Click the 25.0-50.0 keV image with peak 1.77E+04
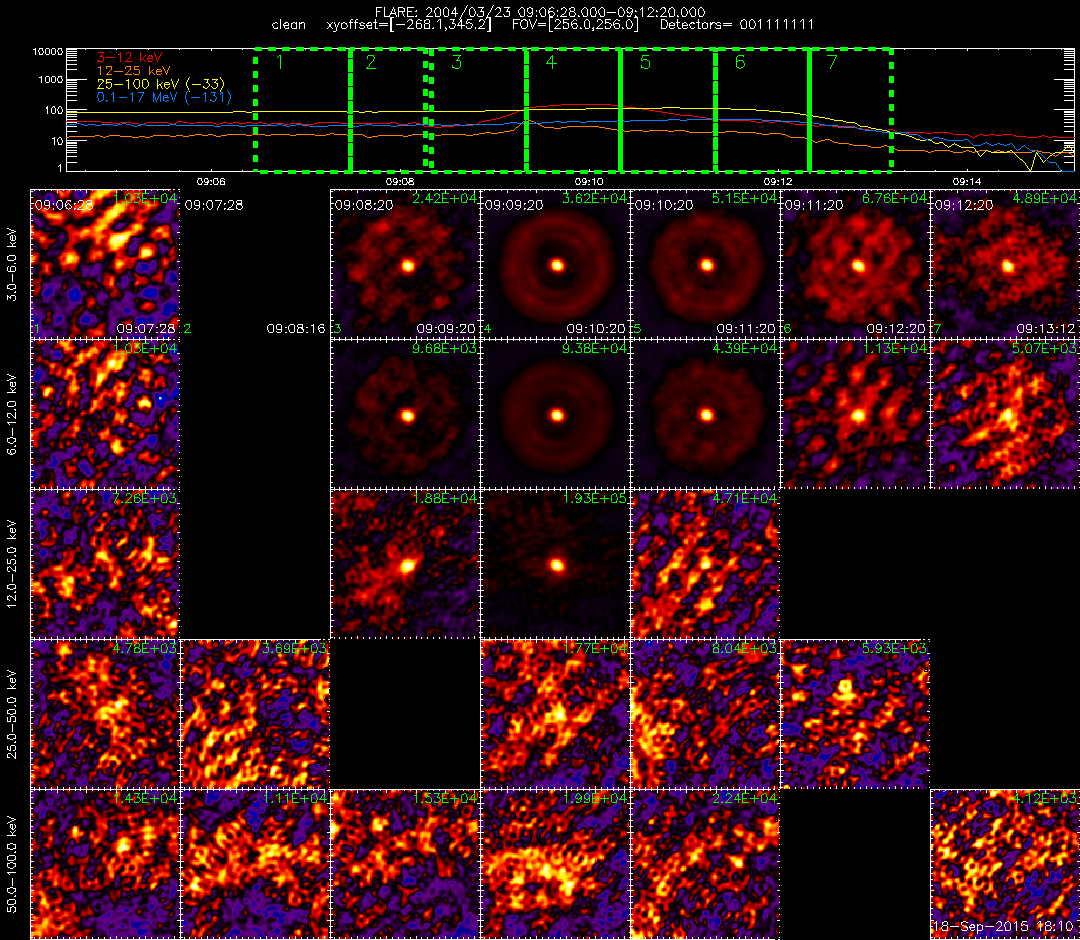 [555, 714]
